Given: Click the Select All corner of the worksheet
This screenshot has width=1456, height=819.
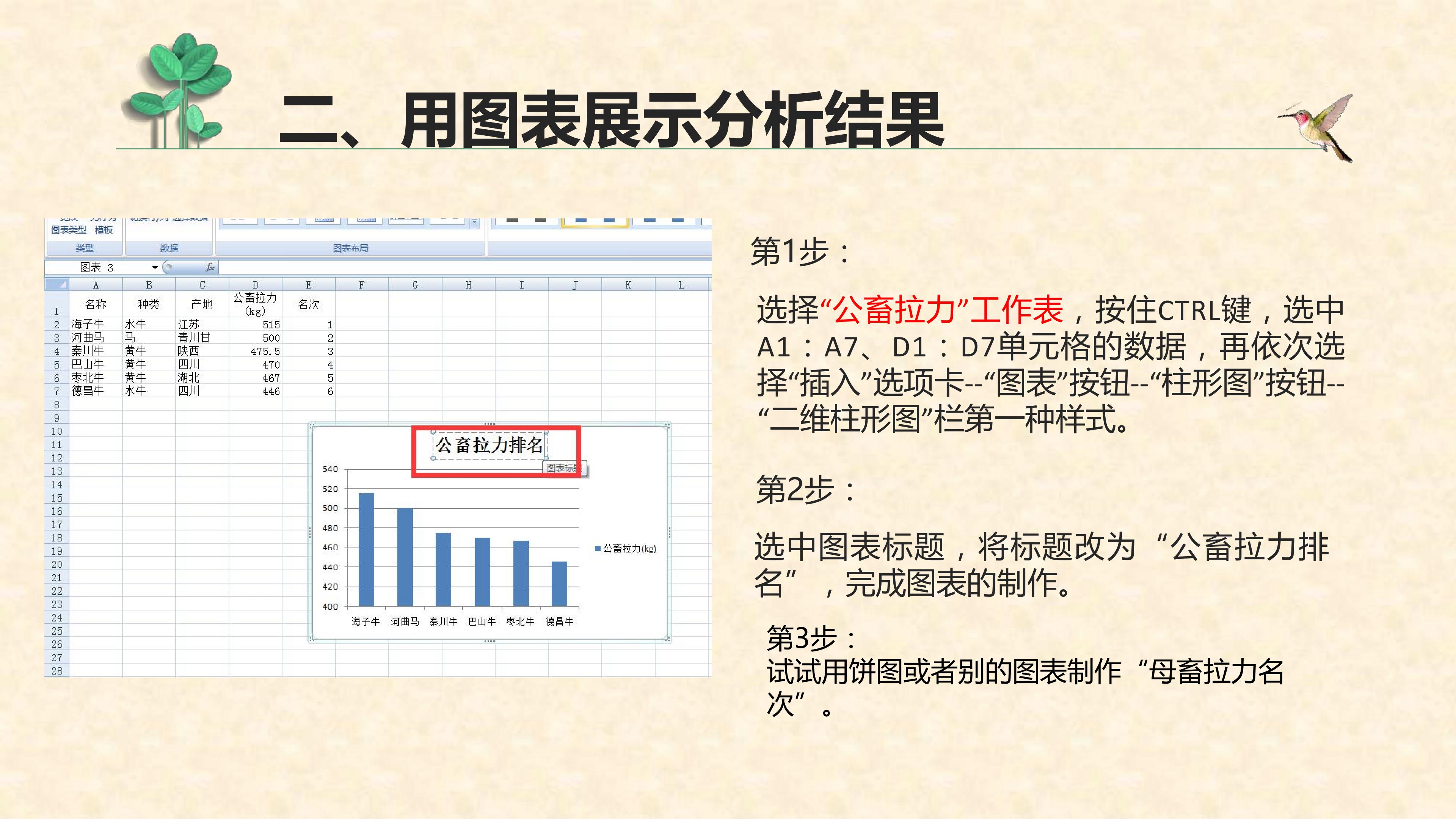Looking at the screenshot, I should tap(57, 284).
